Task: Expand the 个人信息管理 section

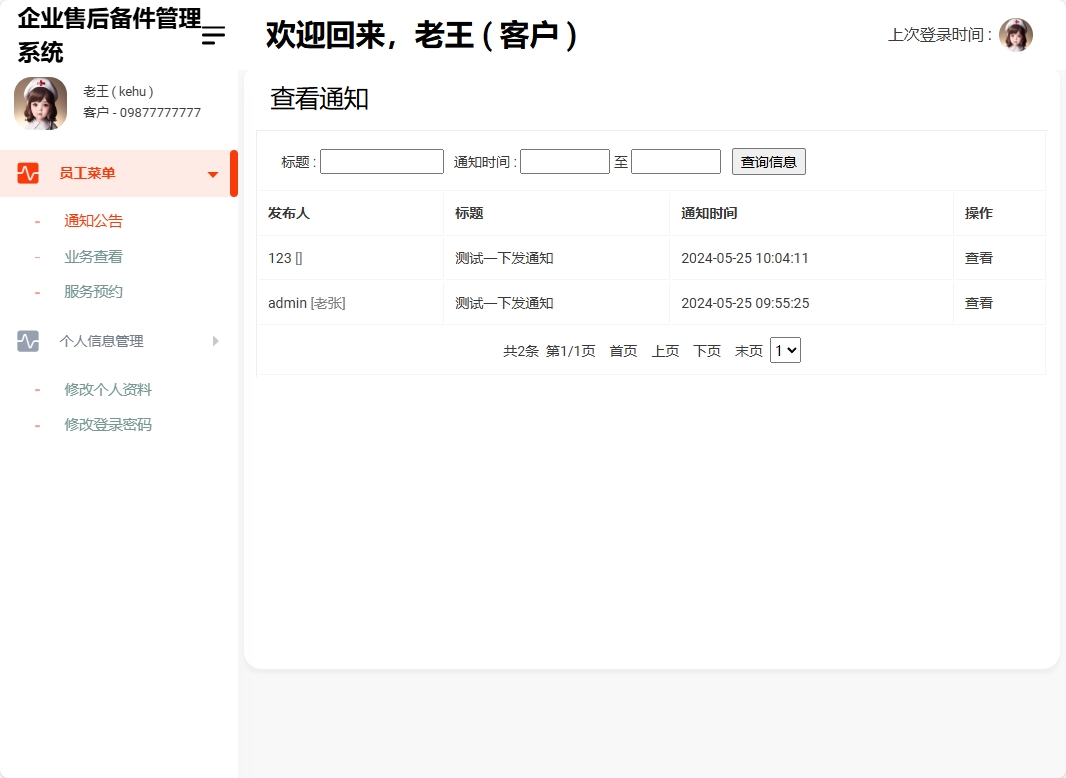Action: pos(214,341)
